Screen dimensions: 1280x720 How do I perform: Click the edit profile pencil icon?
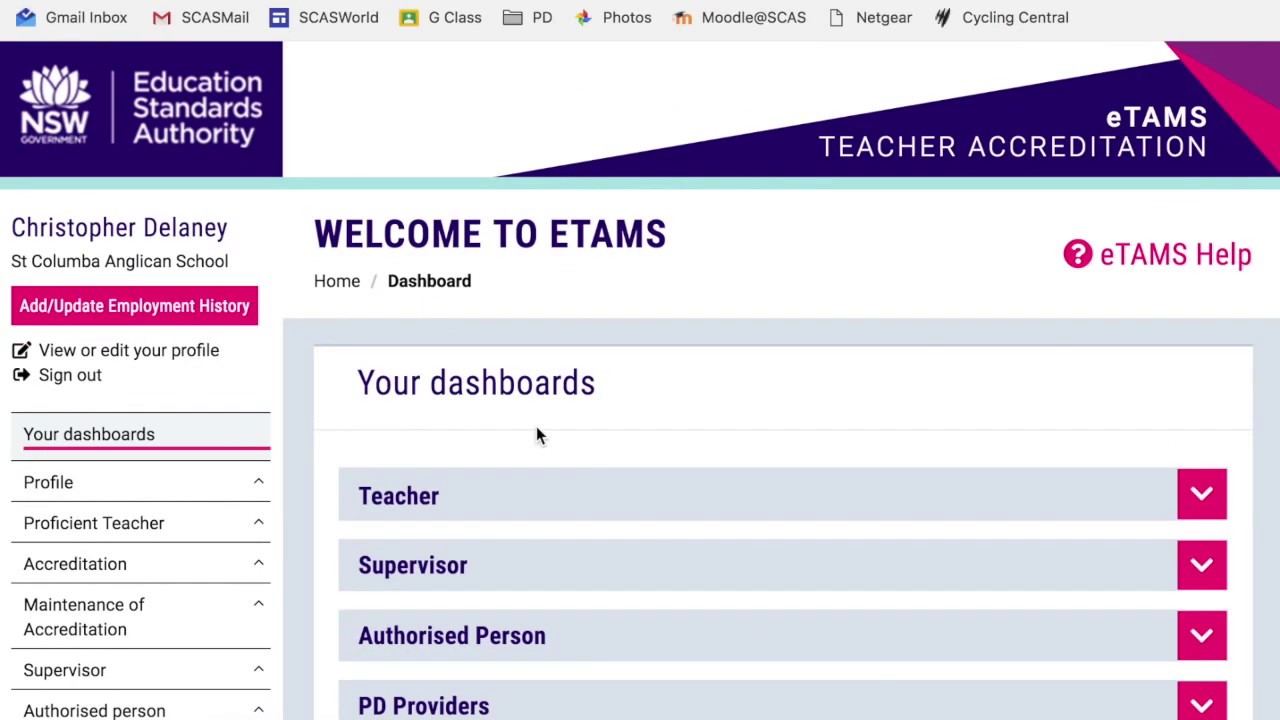coord(21,351)
